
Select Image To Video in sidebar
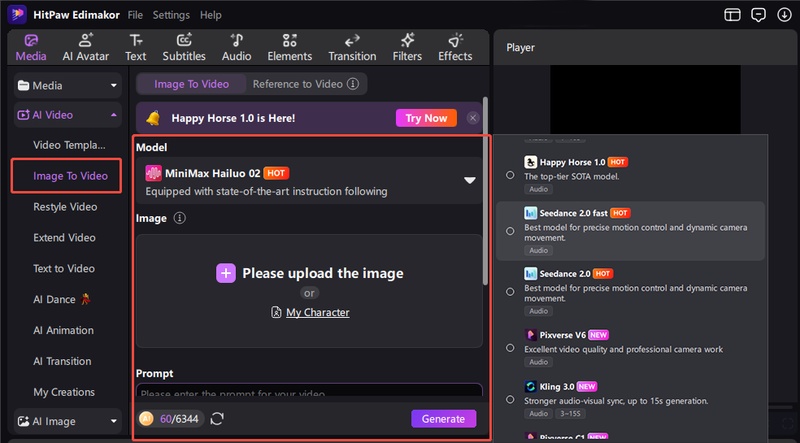(x=70, y=176)
